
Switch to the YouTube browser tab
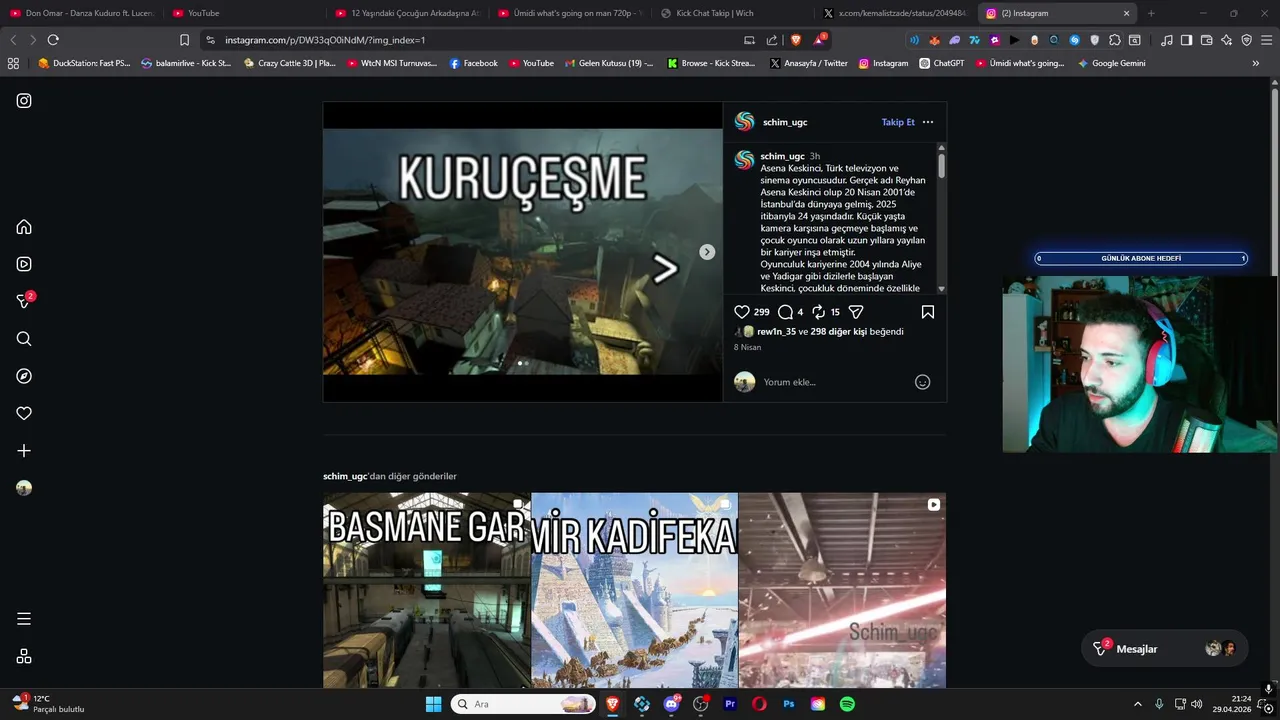point(243,13)
